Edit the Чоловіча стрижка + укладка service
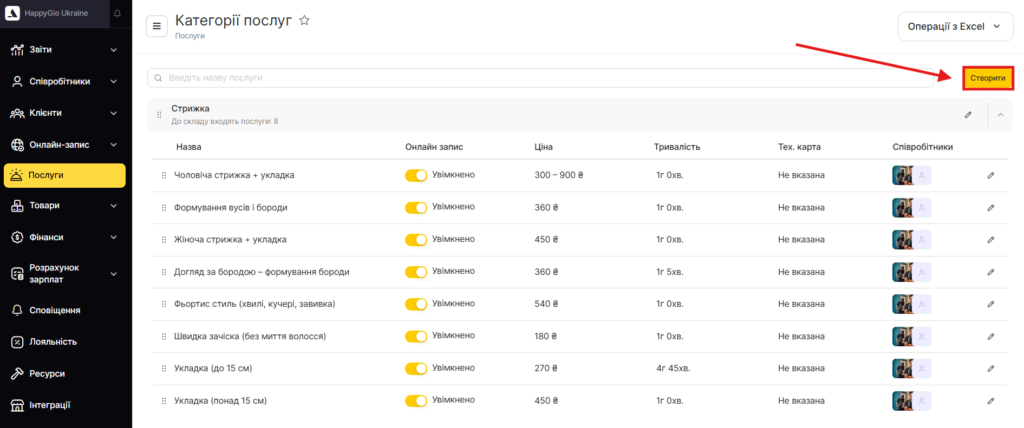The image size is (1024, 428). point(990,176)
